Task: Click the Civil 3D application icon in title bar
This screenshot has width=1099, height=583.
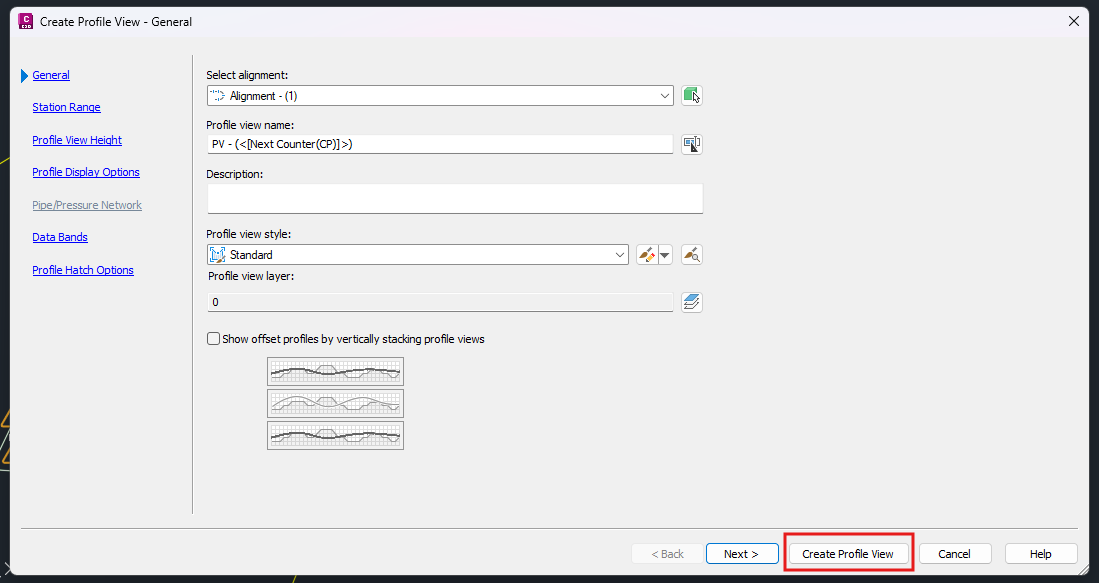Action: click(x=26, y=21)
